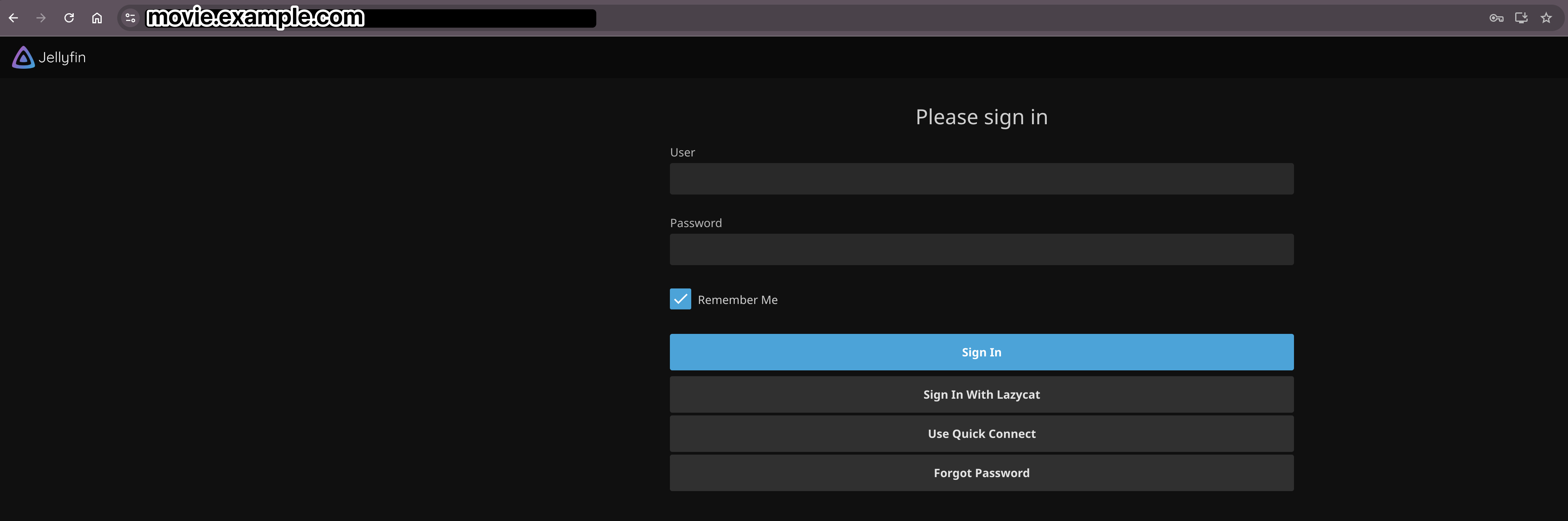Reload the page
The width and height of the screenshot is (1568, 521).
pos(69,17)
